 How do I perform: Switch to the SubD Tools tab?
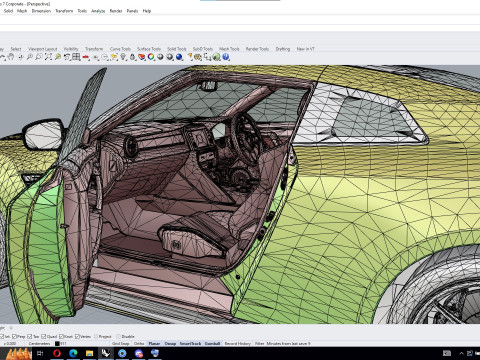(x=203, y=49)
